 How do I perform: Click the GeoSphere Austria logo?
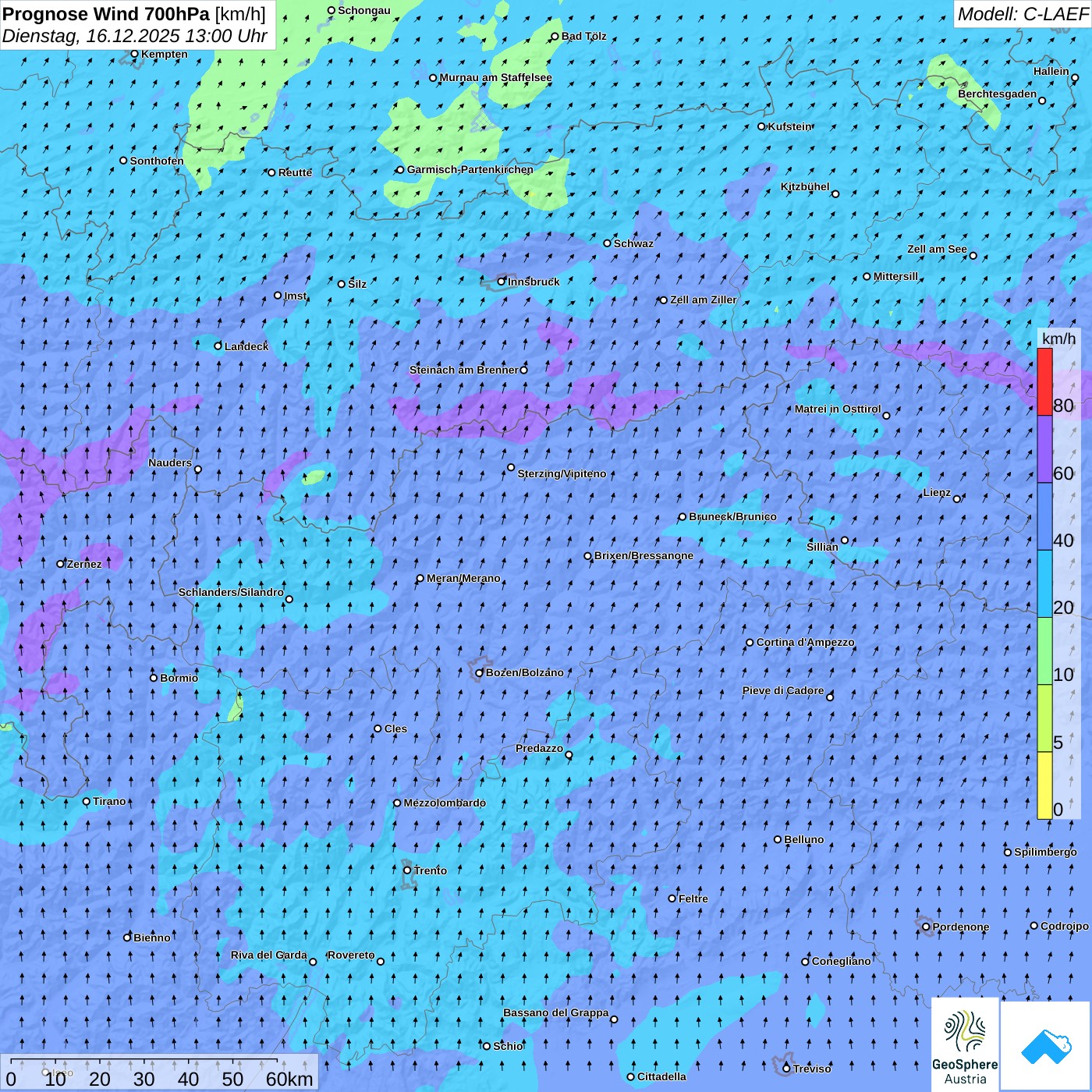(966, 1044)
